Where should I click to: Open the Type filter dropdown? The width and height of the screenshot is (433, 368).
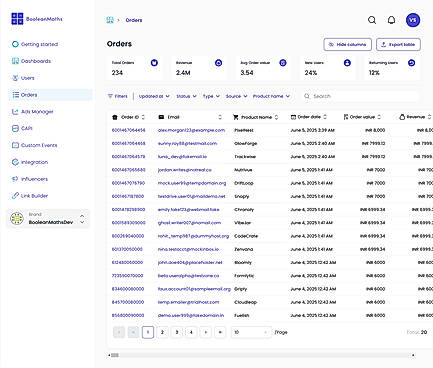[211, 96]
